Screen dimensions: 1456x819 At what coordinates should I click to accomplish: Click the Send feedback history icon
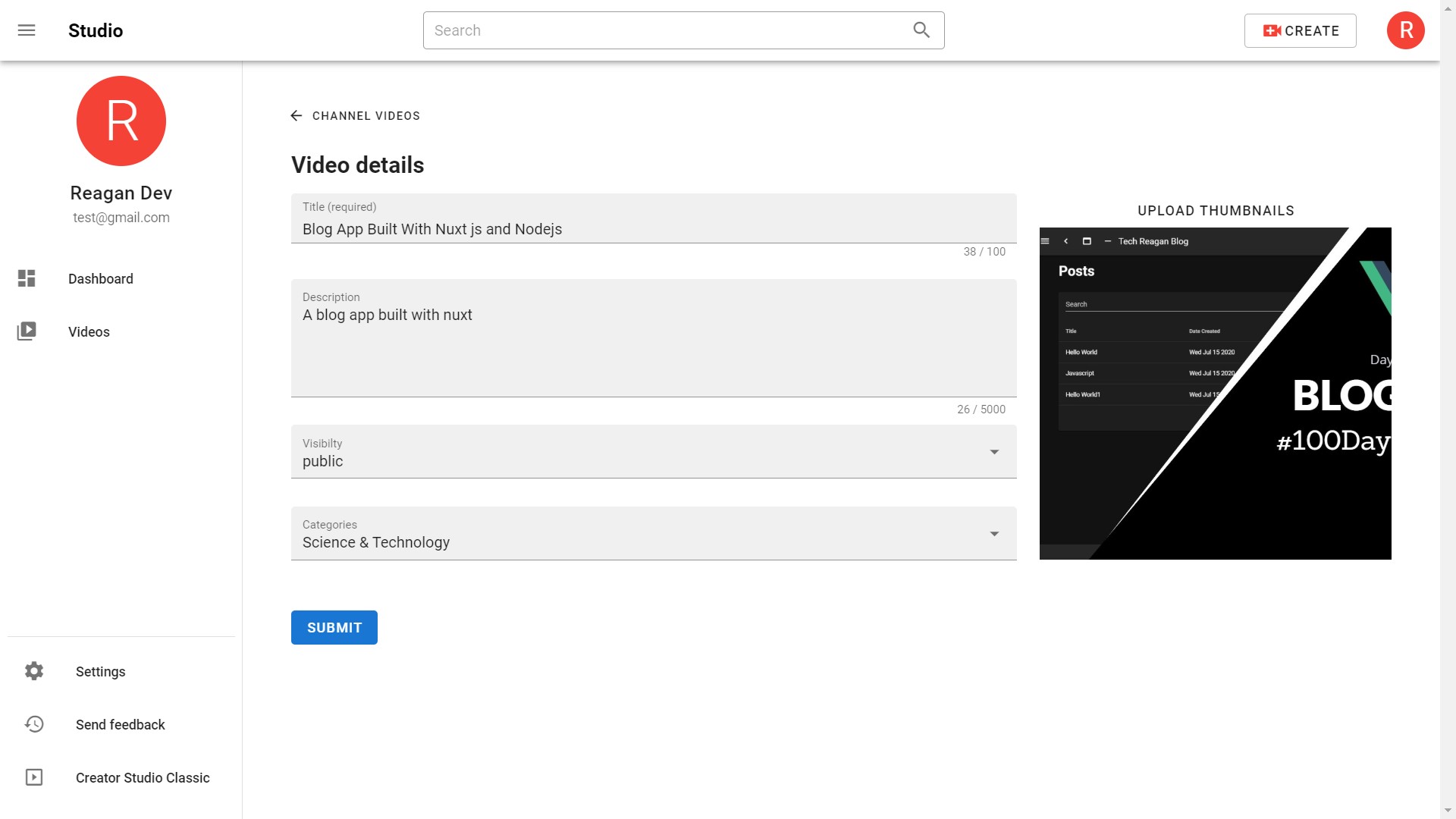coord(34,724)
